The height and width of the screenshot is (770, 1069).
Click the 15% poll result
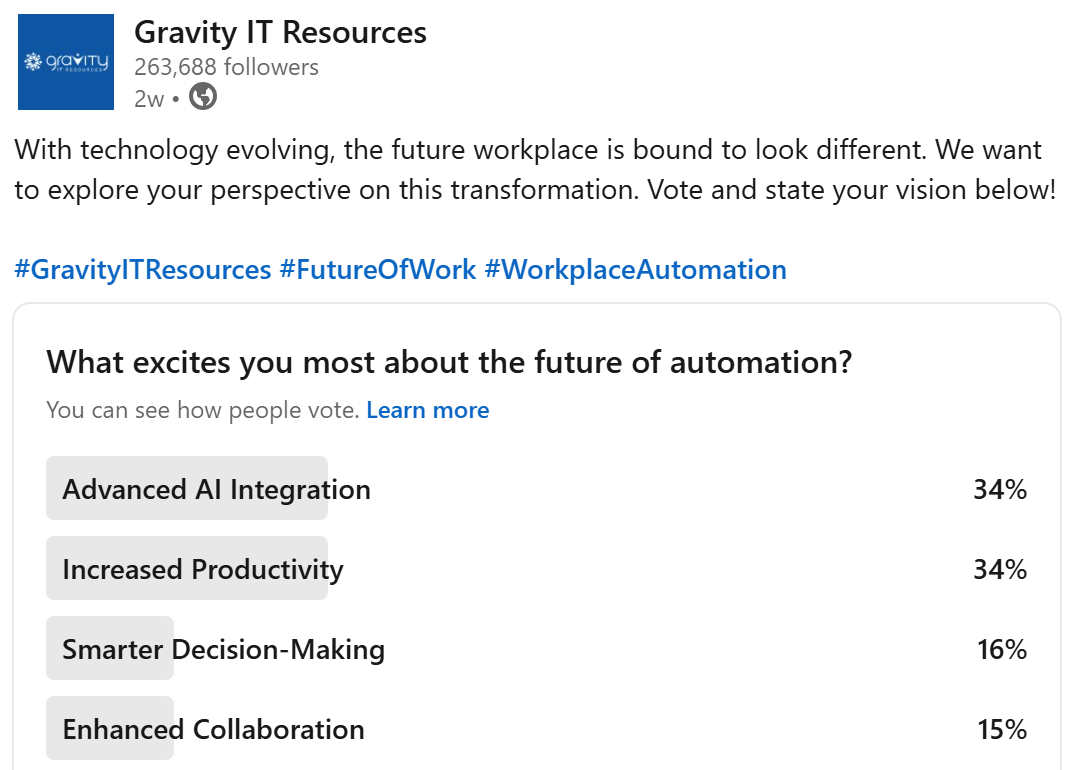pos(1002,729)
